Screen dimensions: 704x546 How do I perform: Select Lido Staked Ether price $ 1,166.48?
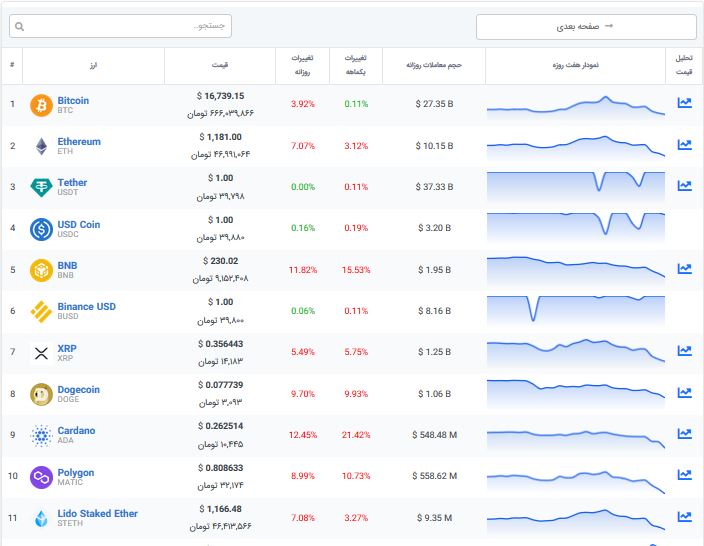pyautogui.click(x=220, y=509)
